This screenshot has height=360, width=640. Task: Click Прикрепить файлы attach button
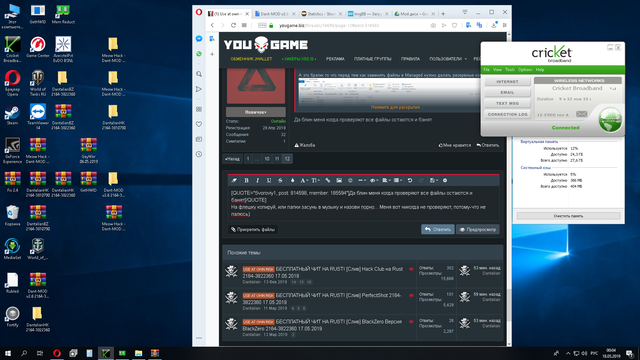[253, 229]
